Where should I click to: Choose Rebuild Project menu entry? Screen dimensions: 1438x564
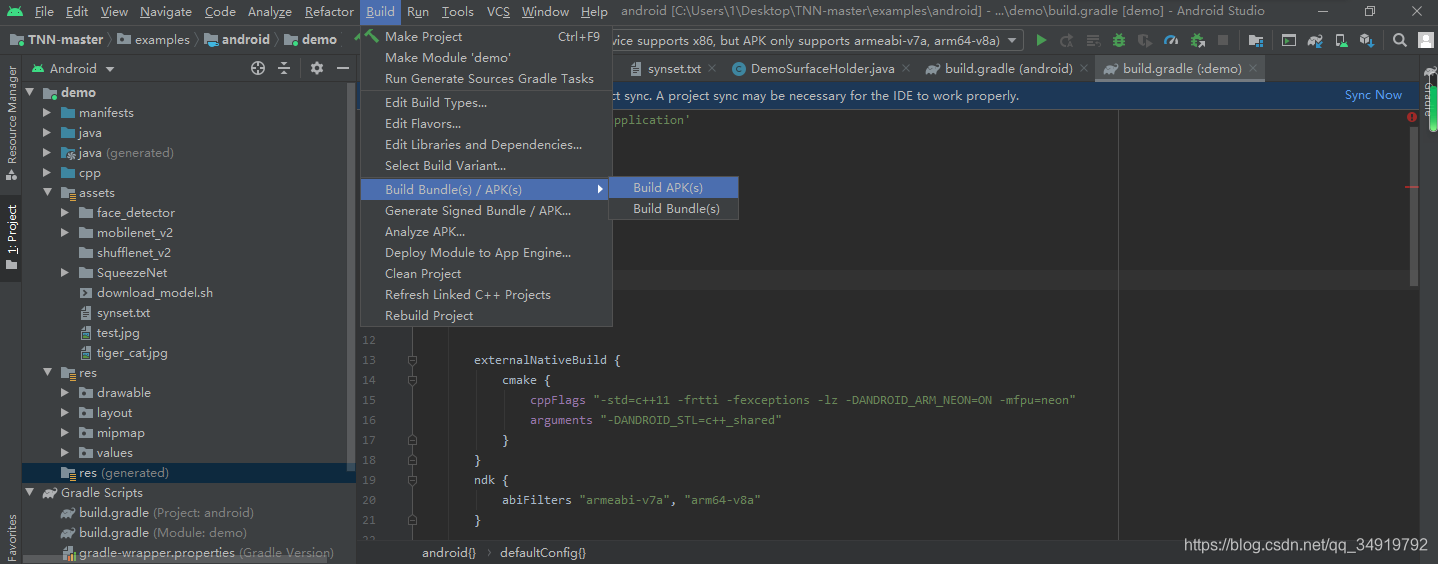486,315
